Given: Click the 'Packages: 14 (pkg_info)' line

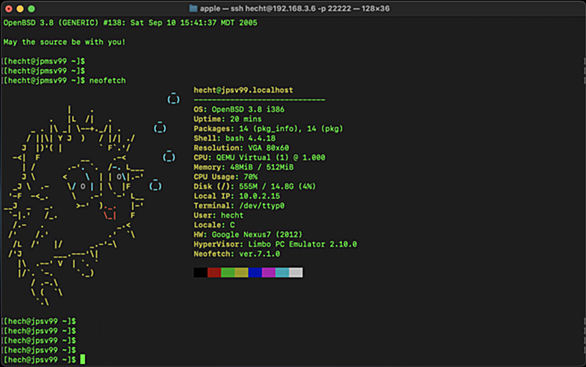Looking at the screenshot, I should point(268,129).
